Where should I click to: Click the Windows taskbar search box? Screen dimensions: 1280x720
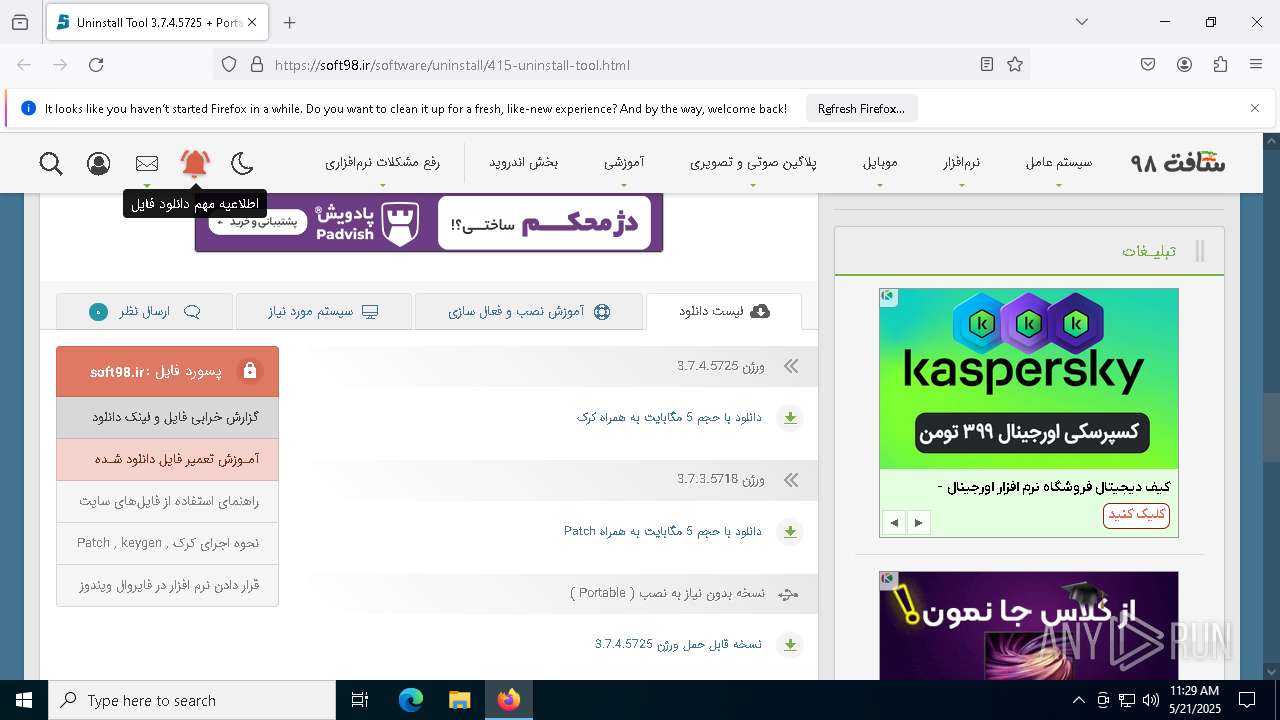[192, 700]
